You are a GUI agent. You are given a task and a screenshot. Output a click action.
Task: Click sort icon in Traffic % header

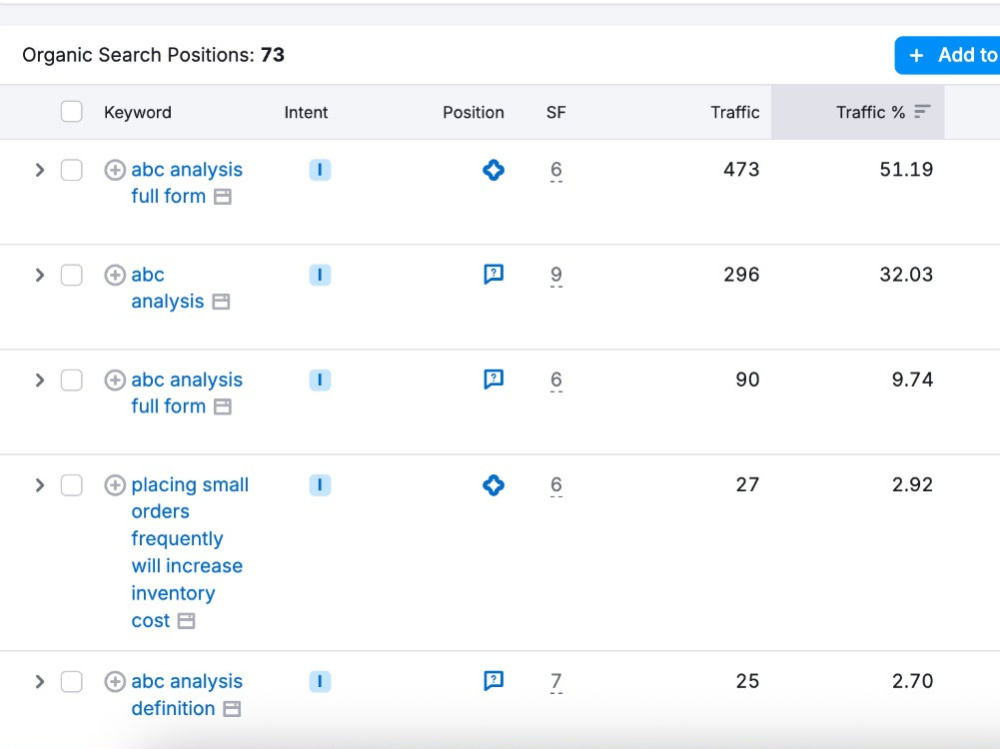click(x=922, y=112)
